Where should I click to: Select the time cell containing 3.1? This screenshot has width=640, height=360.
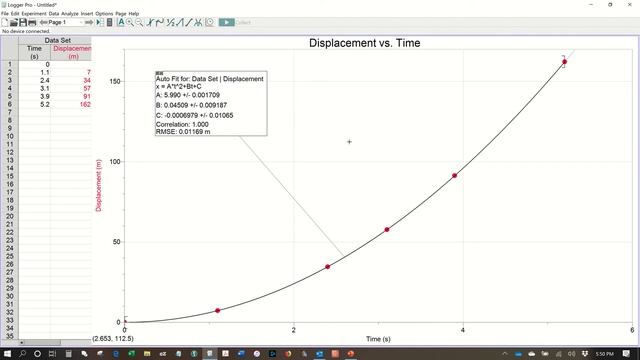coord(34,88)
